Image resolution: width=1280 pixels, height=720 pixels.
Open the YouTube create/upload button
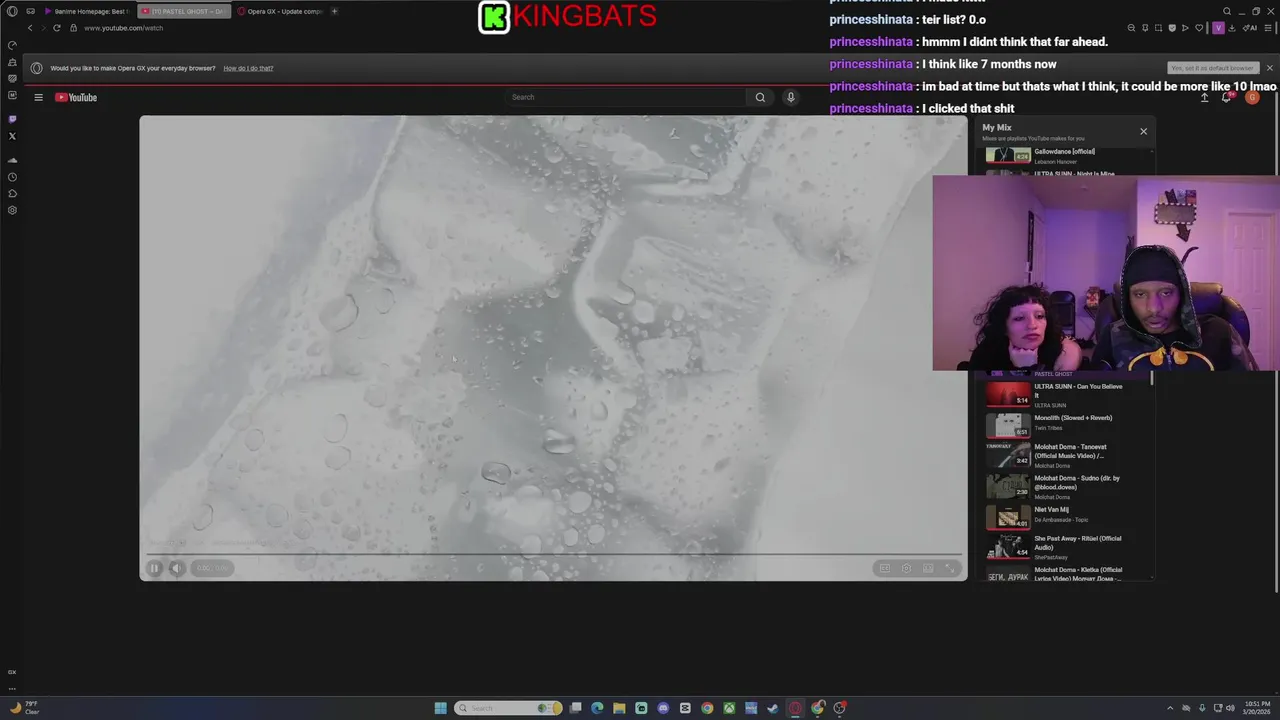click(1204, 98)
